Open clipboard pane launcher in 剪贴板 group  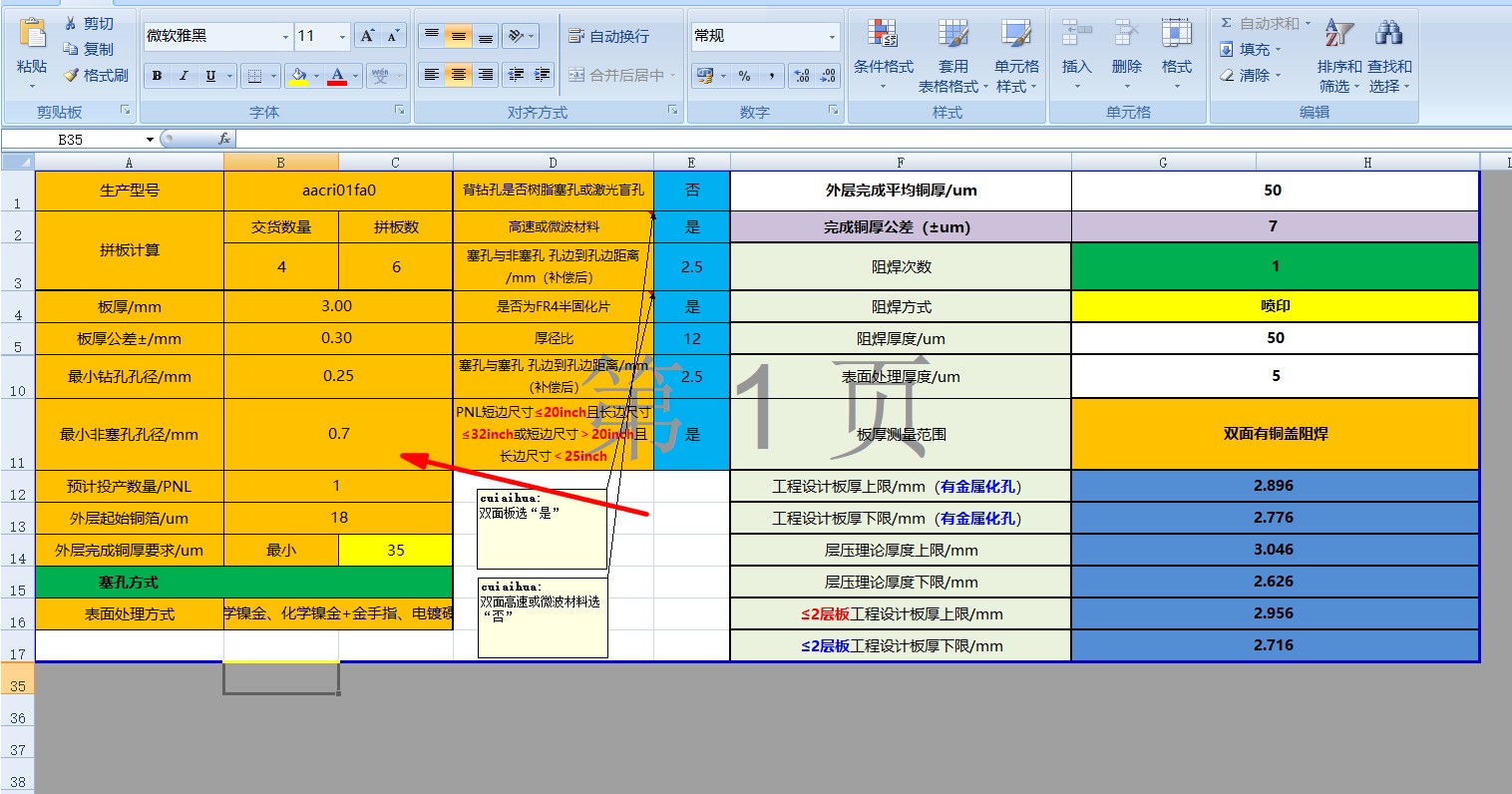tap(126, 111)
